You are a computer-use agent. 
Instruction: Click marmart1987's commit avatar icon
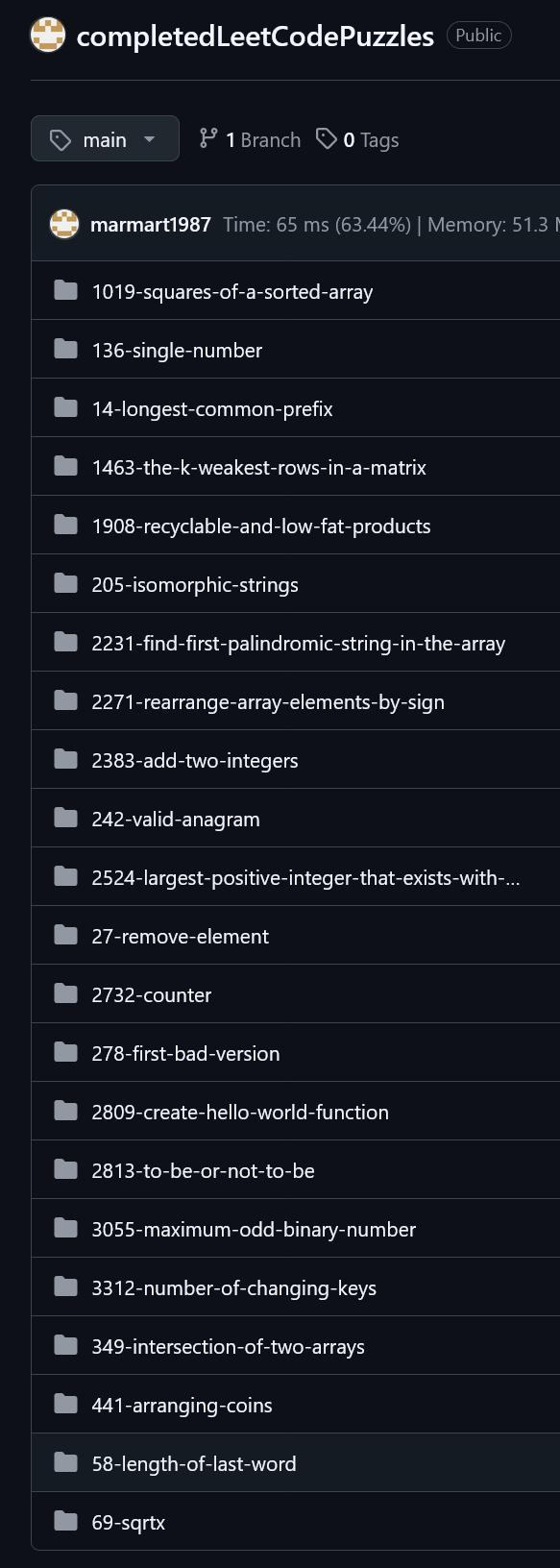64,224
